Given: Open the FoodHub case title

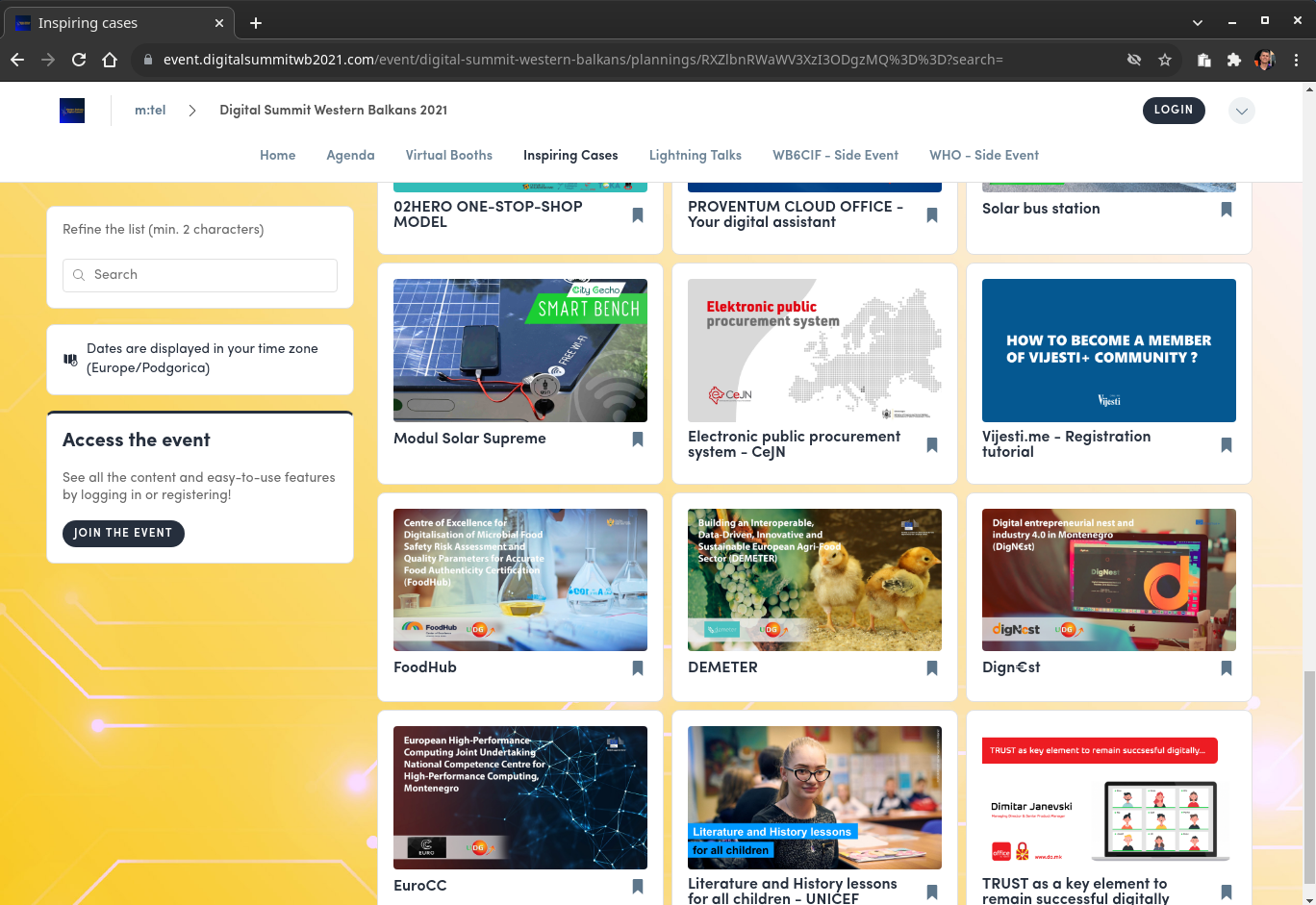Looking at the screenshot, I should [x=425, y=667].
